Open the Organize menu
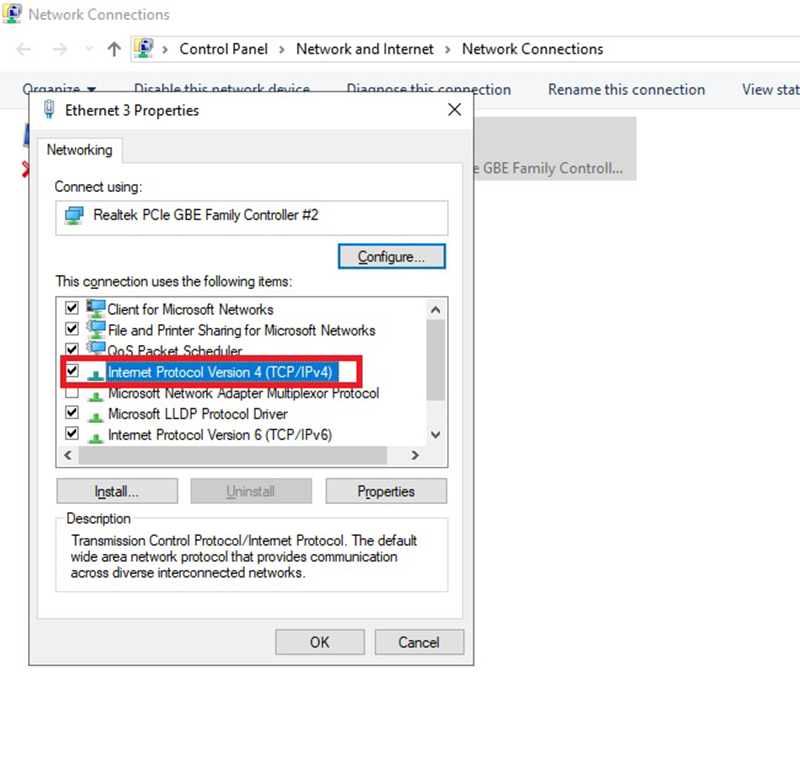This screenshot has height=768, width=800. pos(59,88)
